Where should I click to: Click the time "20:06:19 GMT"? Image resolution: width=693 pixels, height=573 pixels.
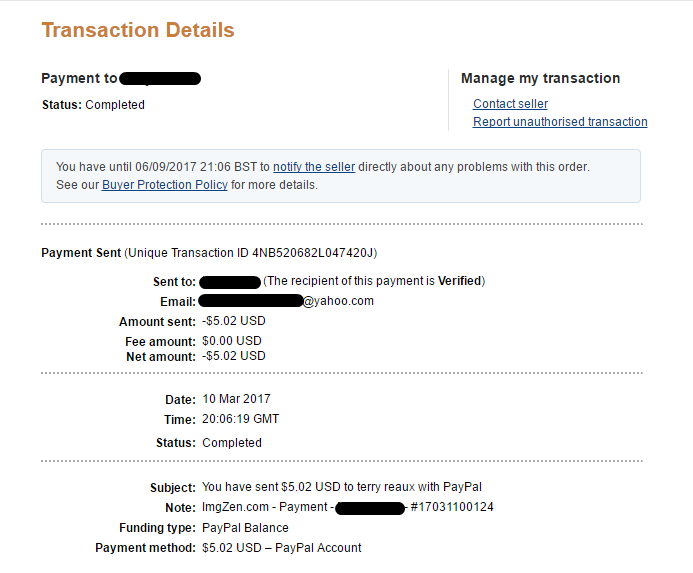[241, 420]
